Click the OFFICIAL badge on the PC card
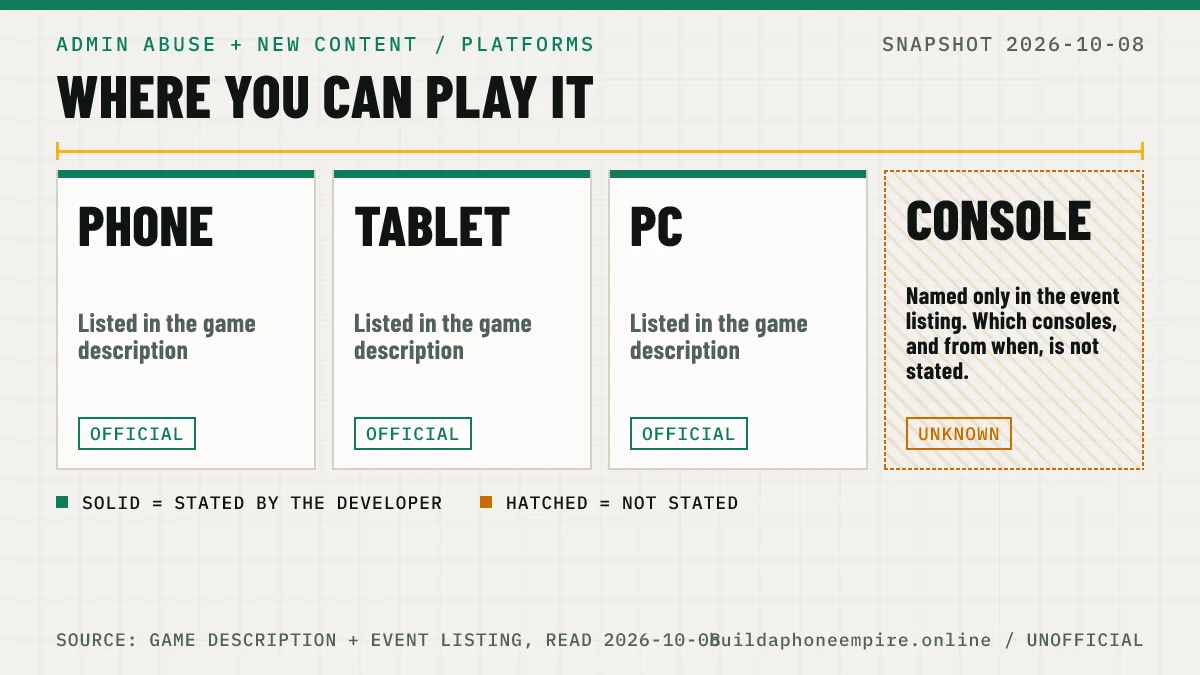1200x675 pixels. coord(689,434)
